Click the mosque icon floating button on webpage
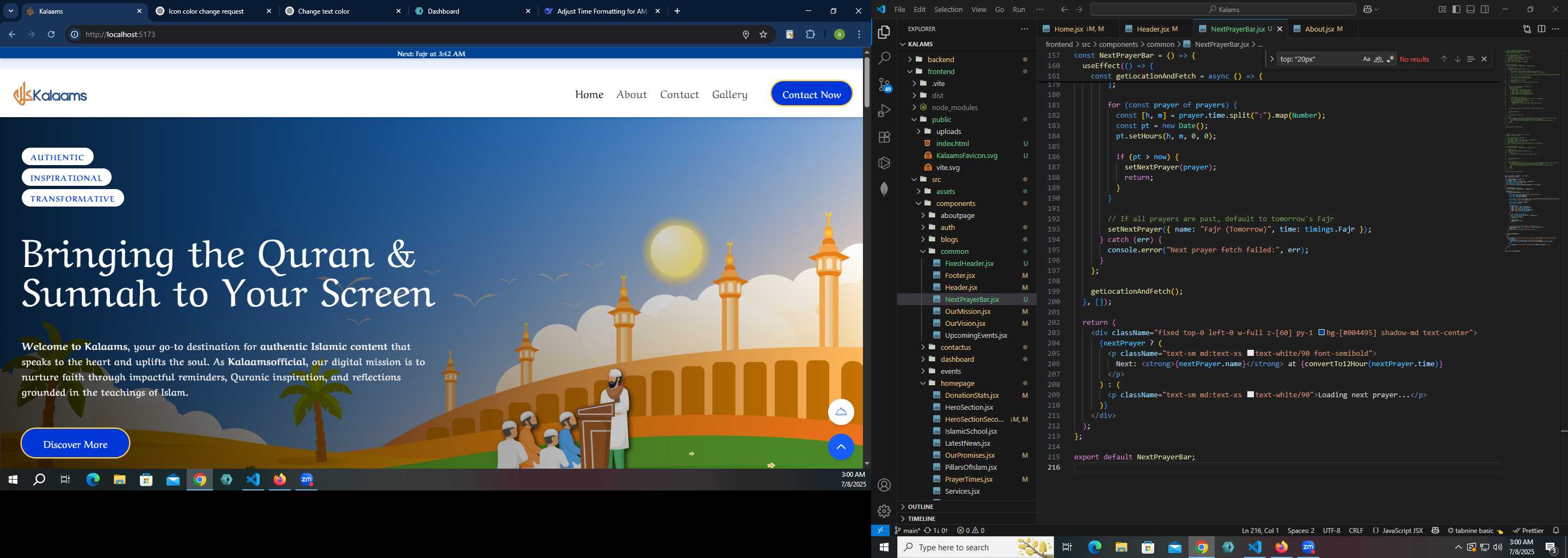 [x=841, y=413]
